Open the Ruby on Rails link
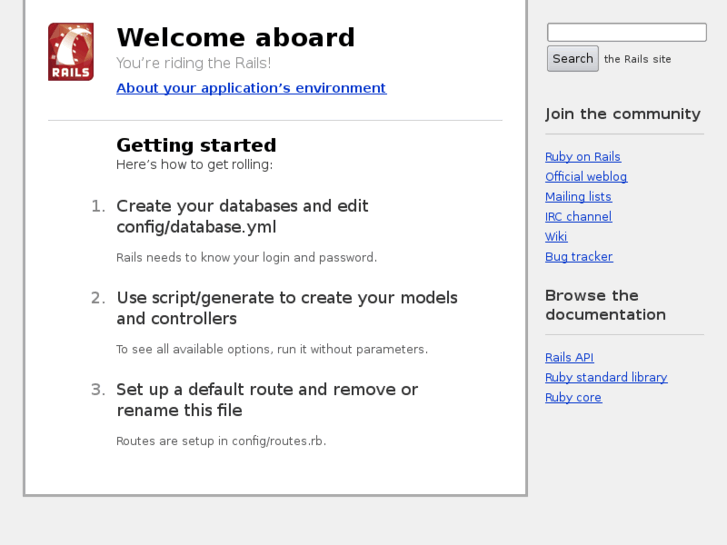The width and height of the screenshot is (727, 545). (583, 157)
